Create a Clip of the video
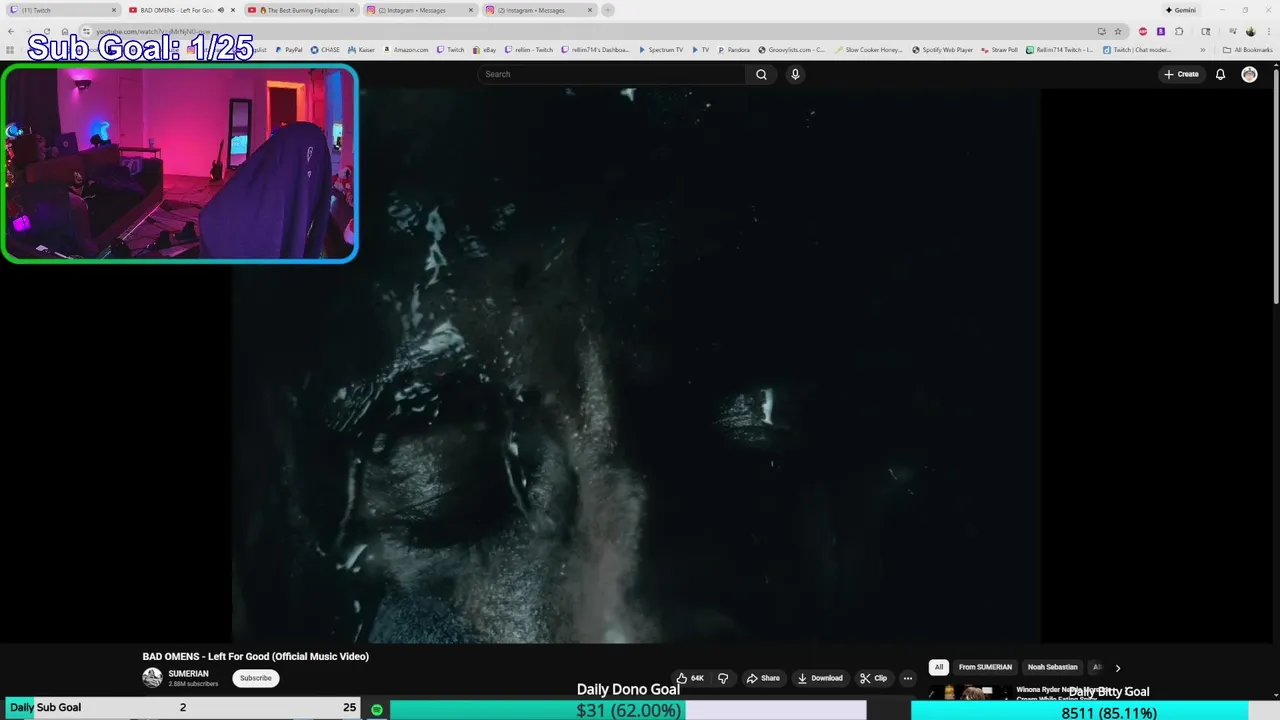 pos(873,678)
